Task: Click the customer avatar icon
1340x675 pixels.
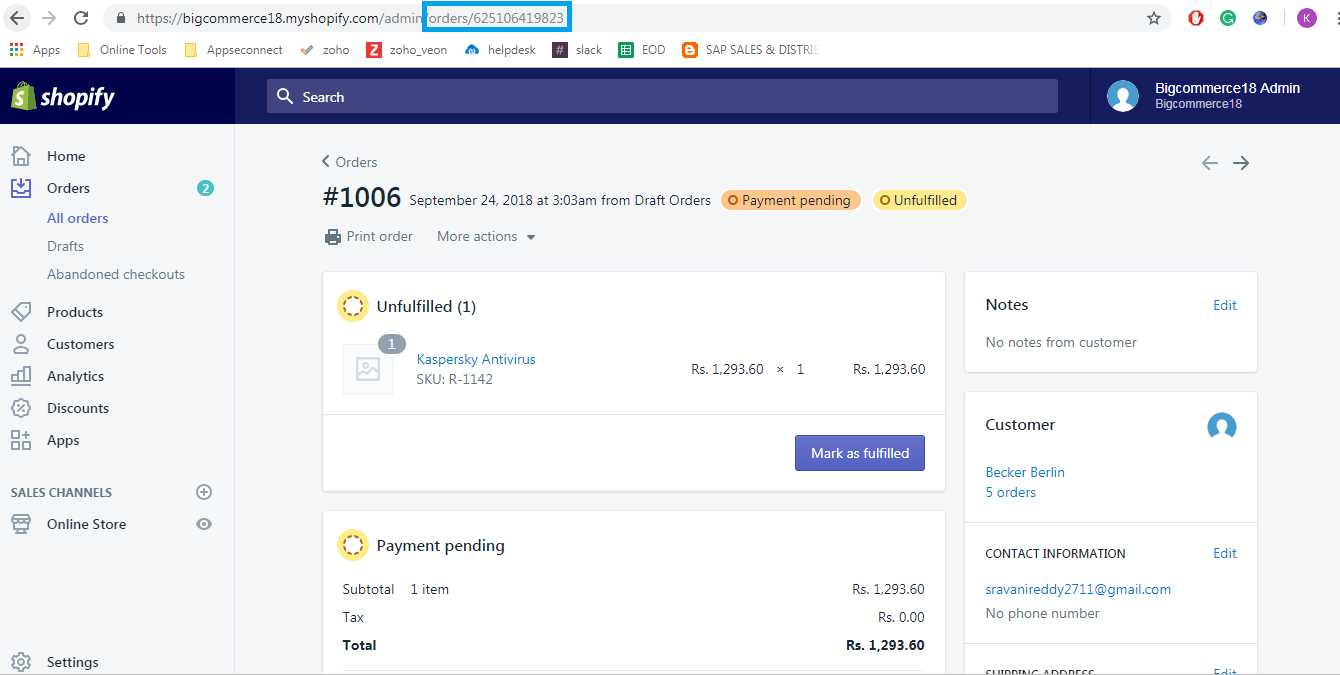Action: (x=1222, y=427)
